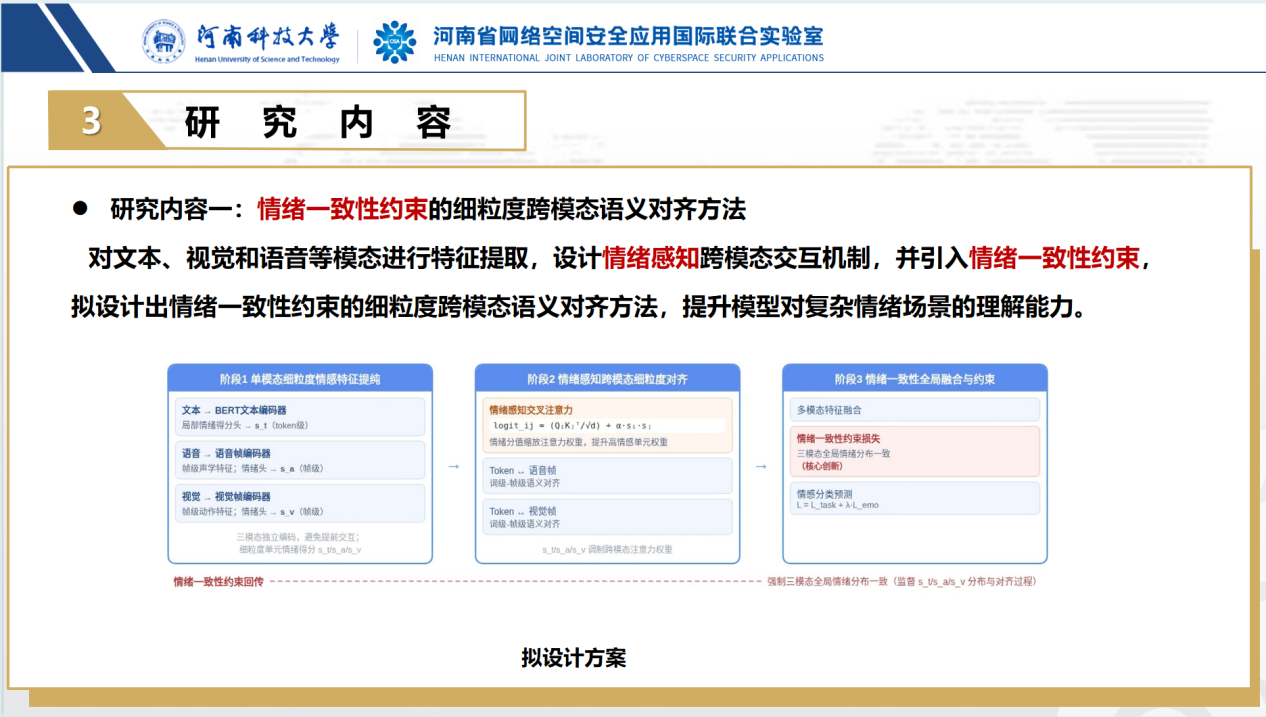The height and width of the screenshot is (717, 1266).
Task: Click the 帧级动作特征；情绪头 → s_v line
Action: tap(252, 511)
